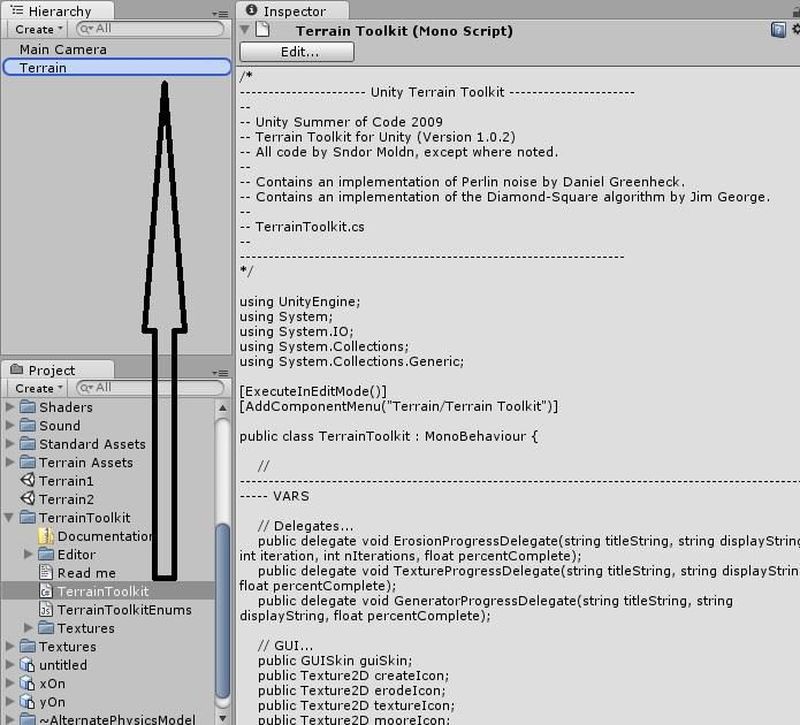The image size is (800, 725).
Task: Select Main Camera in the Hierarchy
Action: 62,49
